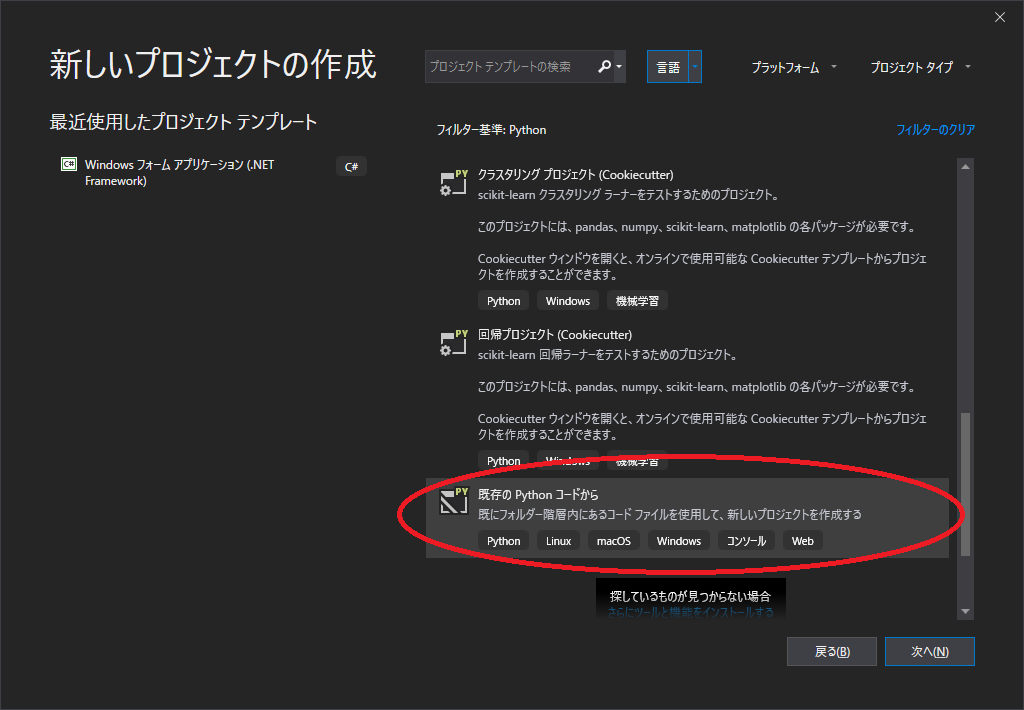1024x710 pixels.
Task: Toggle the macOS tag filter
Action: 612,540
